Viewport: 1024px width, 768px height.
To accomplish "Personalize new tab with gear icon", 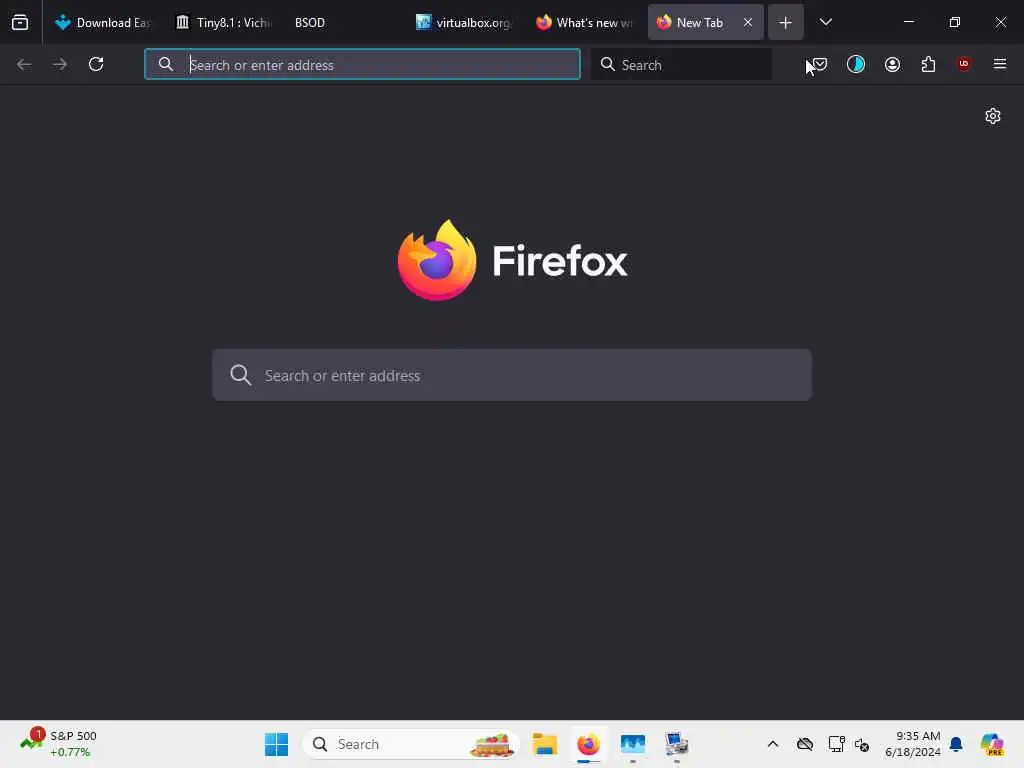I will point(993,116).
